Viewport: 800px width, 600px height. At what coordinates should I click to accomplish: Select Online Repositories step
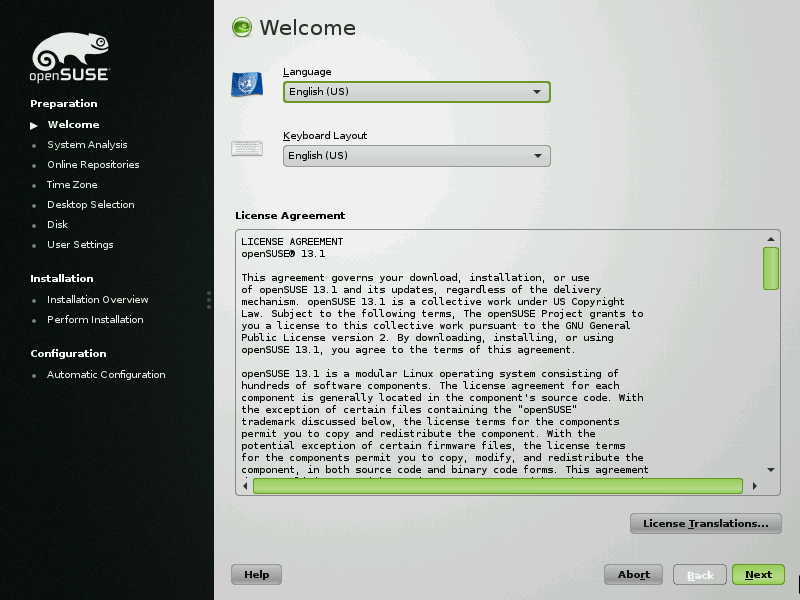point(93,165)
